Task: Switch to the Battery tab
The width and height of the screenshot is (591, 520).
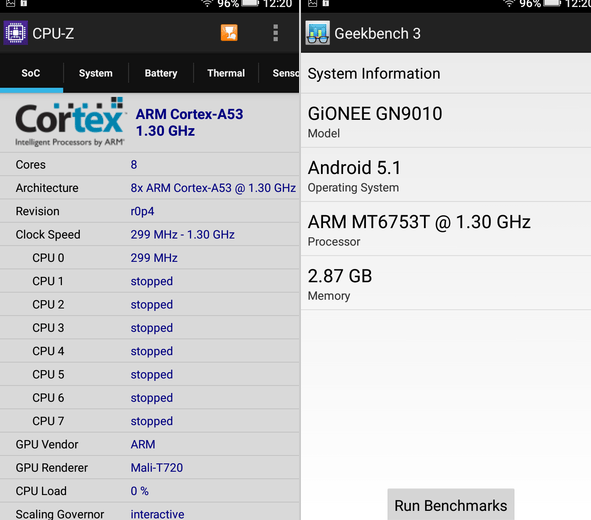Action: click(x=161, y=73)
